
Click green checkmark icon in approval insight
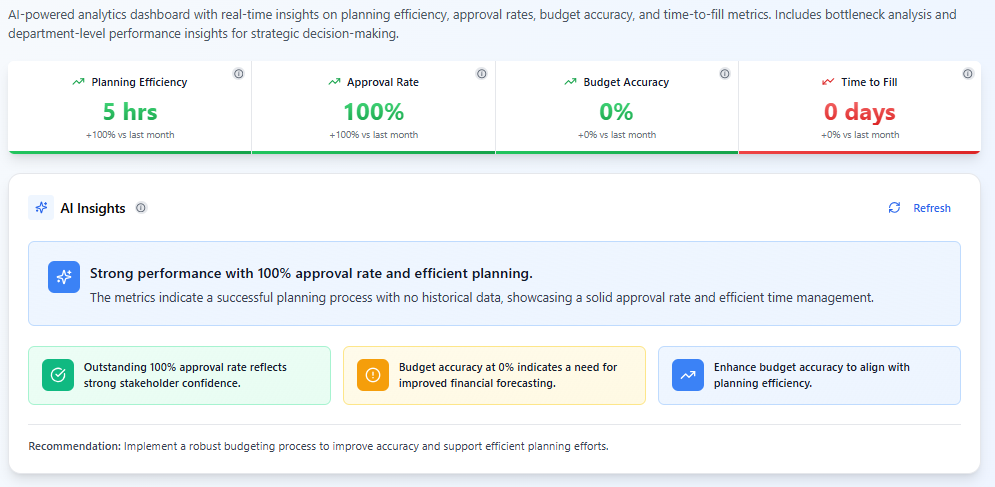click(x=58, y=375)
